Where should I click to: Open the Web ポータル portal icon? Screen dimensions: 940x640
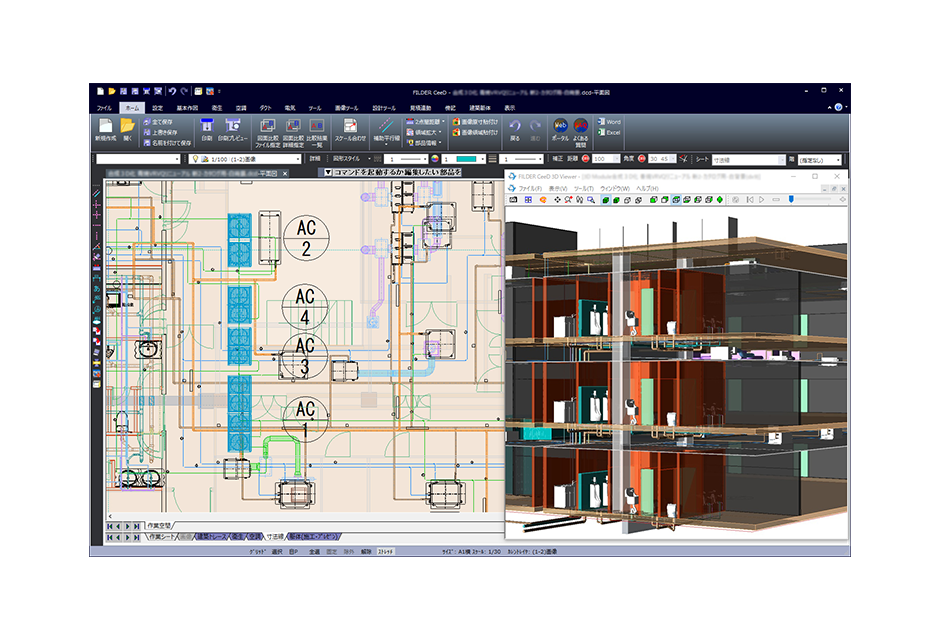pos(561,127)
